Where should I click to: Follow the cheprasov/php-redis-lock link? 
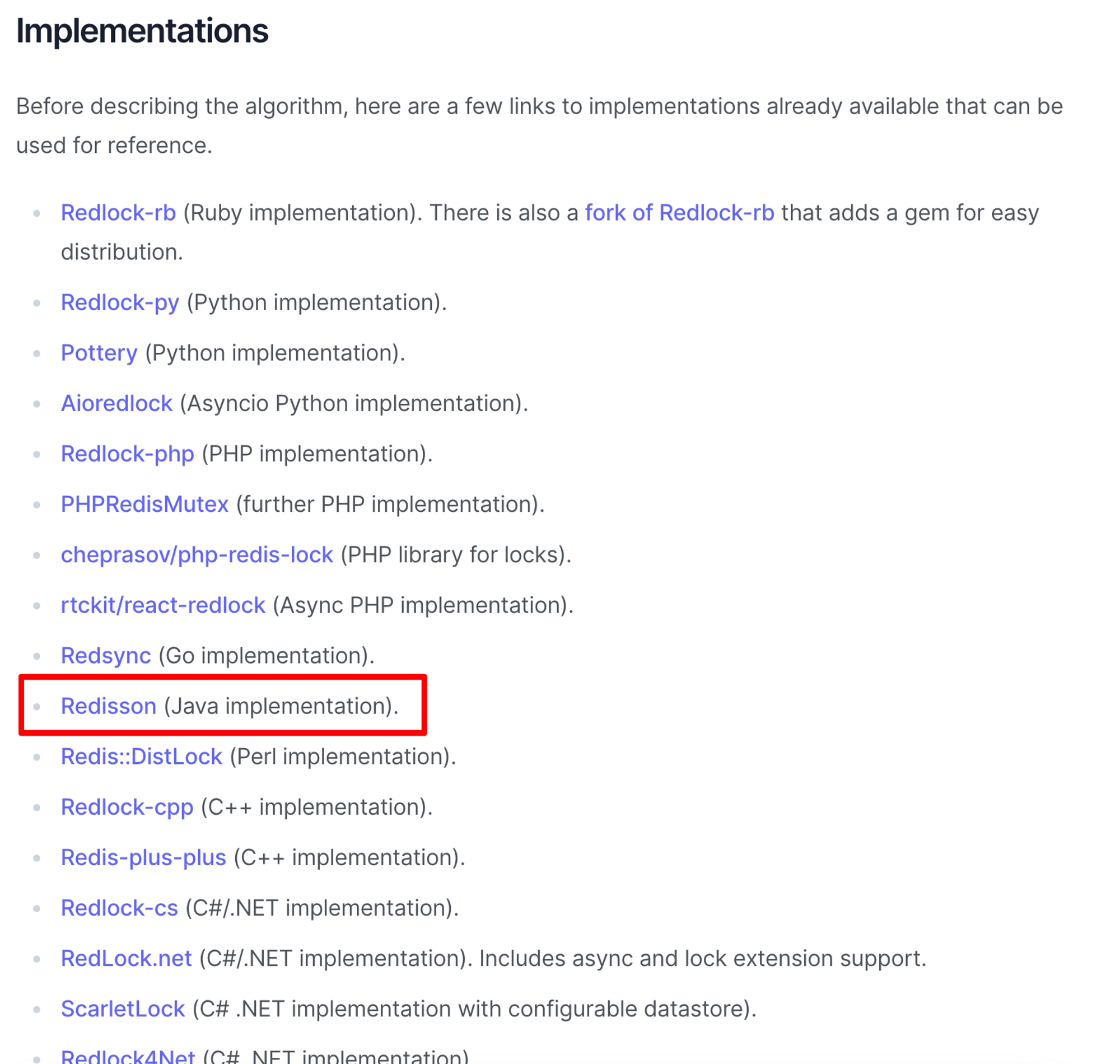click(197, 556)
